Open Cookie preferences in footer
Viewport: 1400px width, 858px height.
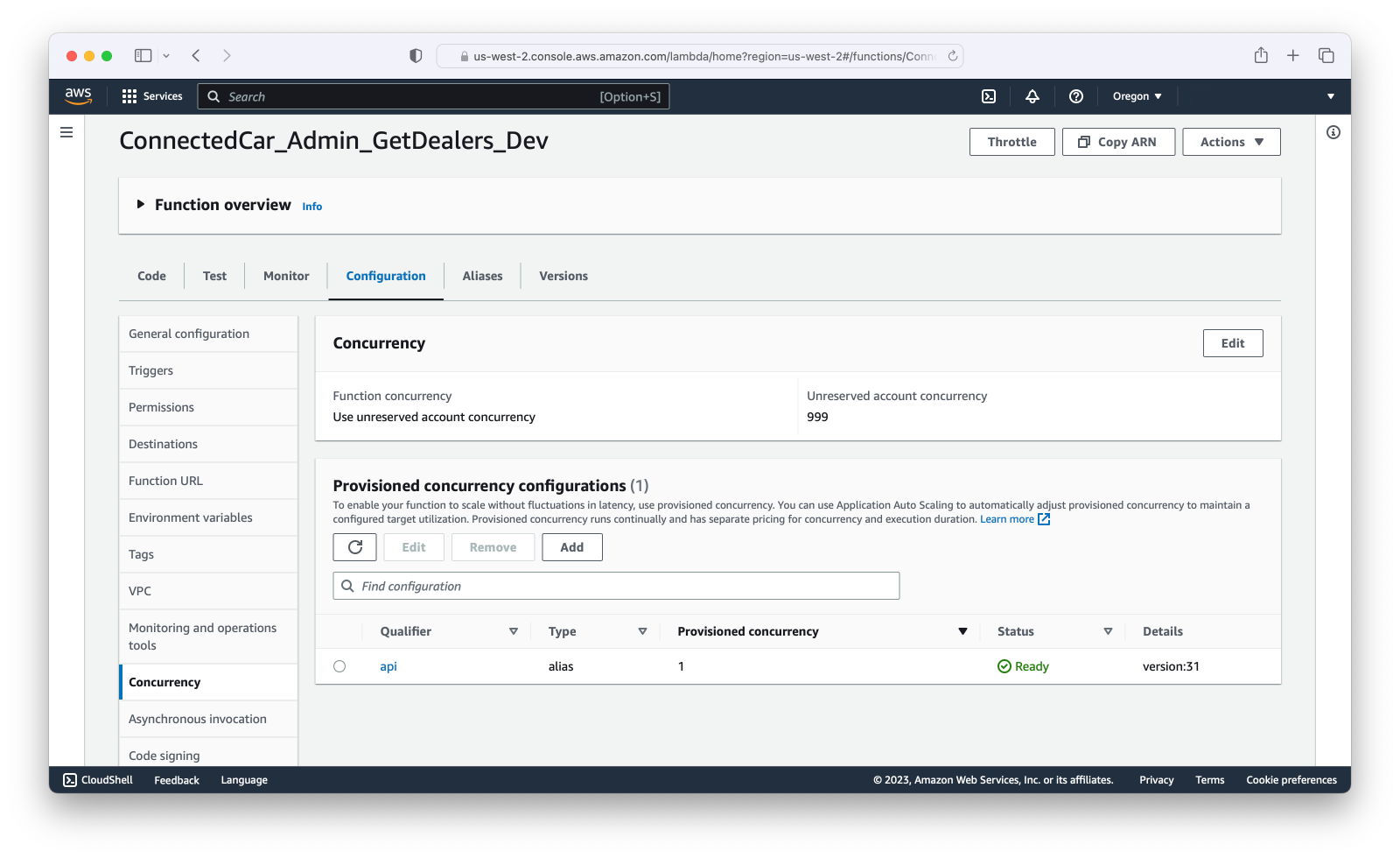click(x=1291, y=780)
